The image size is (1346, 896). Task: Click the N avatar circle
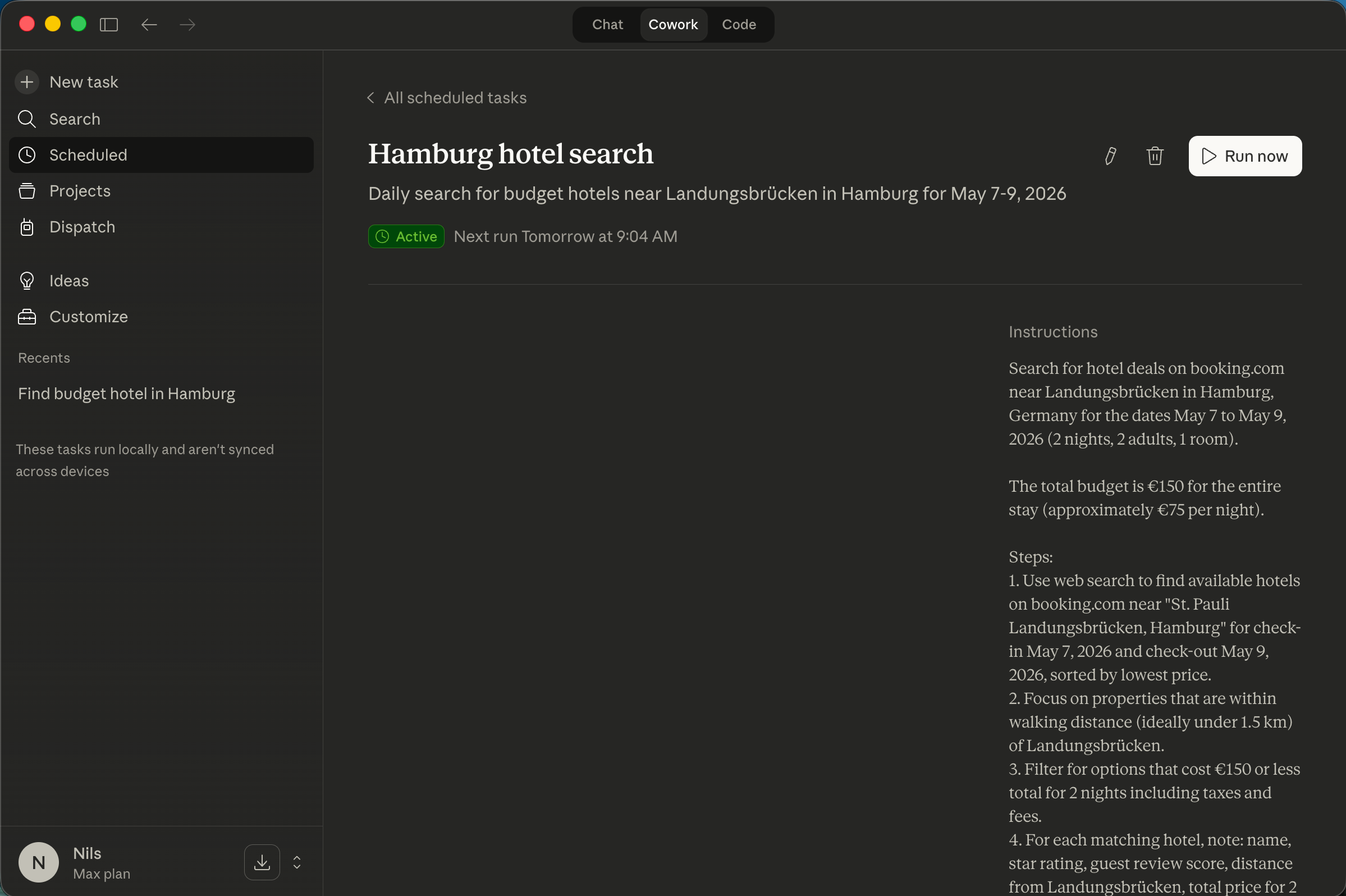pos(38,862)
